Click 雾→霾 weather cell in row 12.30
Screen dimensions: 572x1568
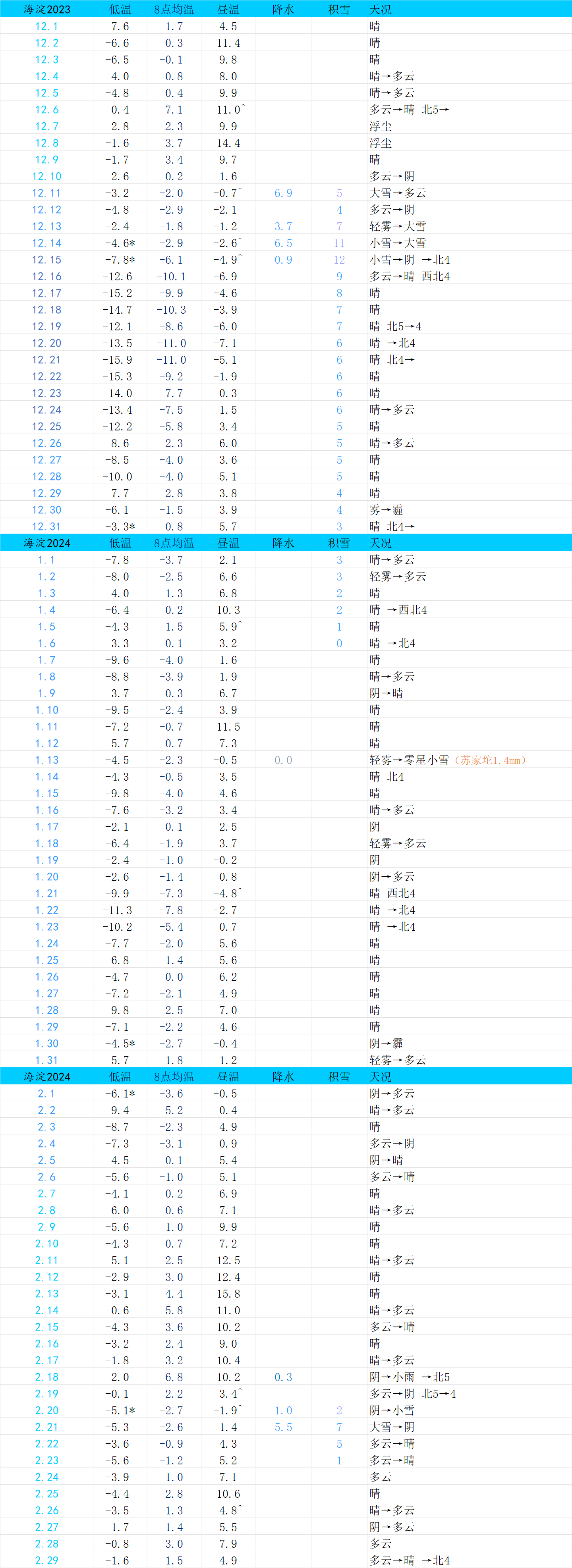[x=386, y=510]
